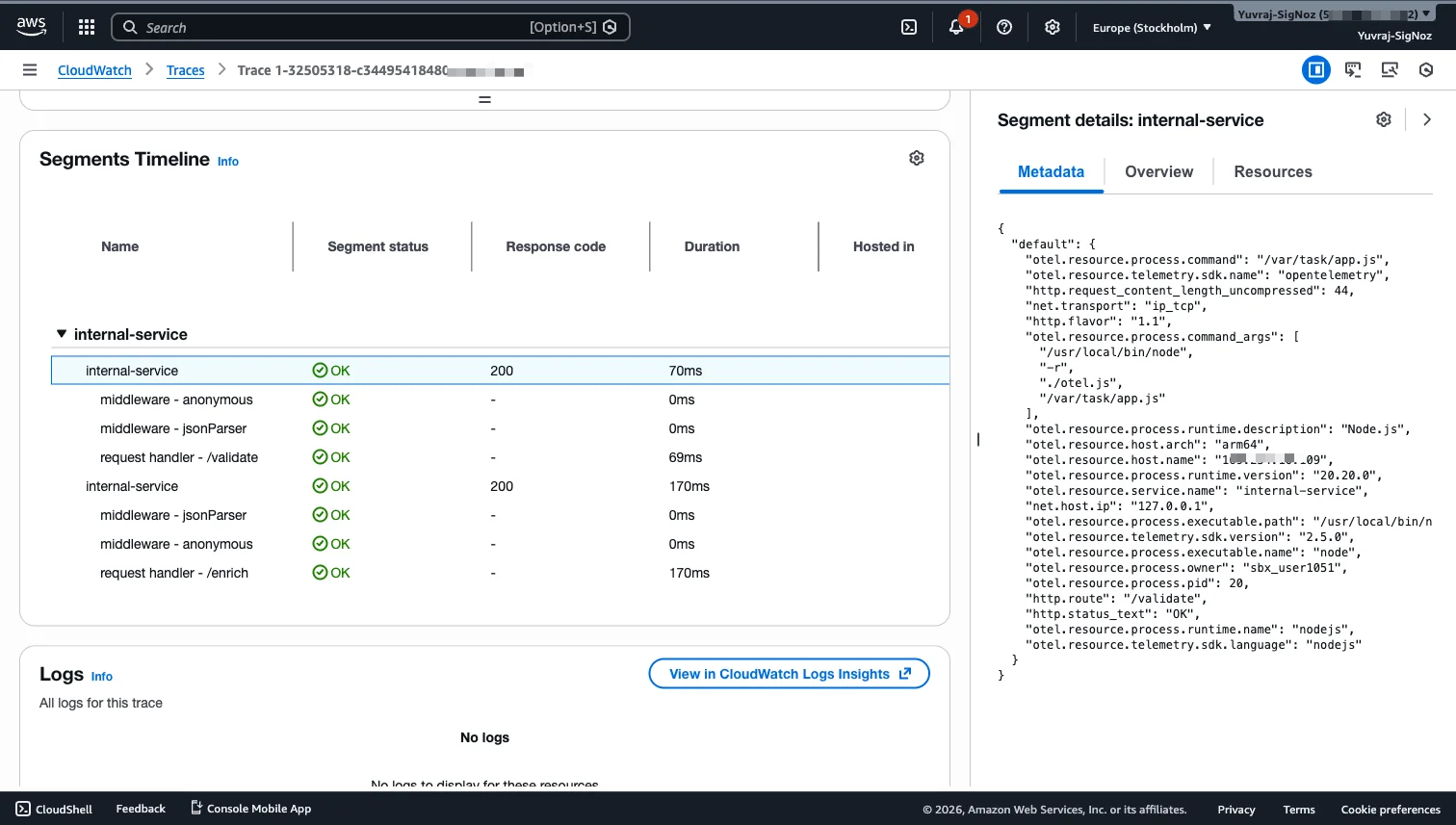Open Segment details panel settings gear
This screenshot has width=1456, height=825.
tap(1383, 119)
